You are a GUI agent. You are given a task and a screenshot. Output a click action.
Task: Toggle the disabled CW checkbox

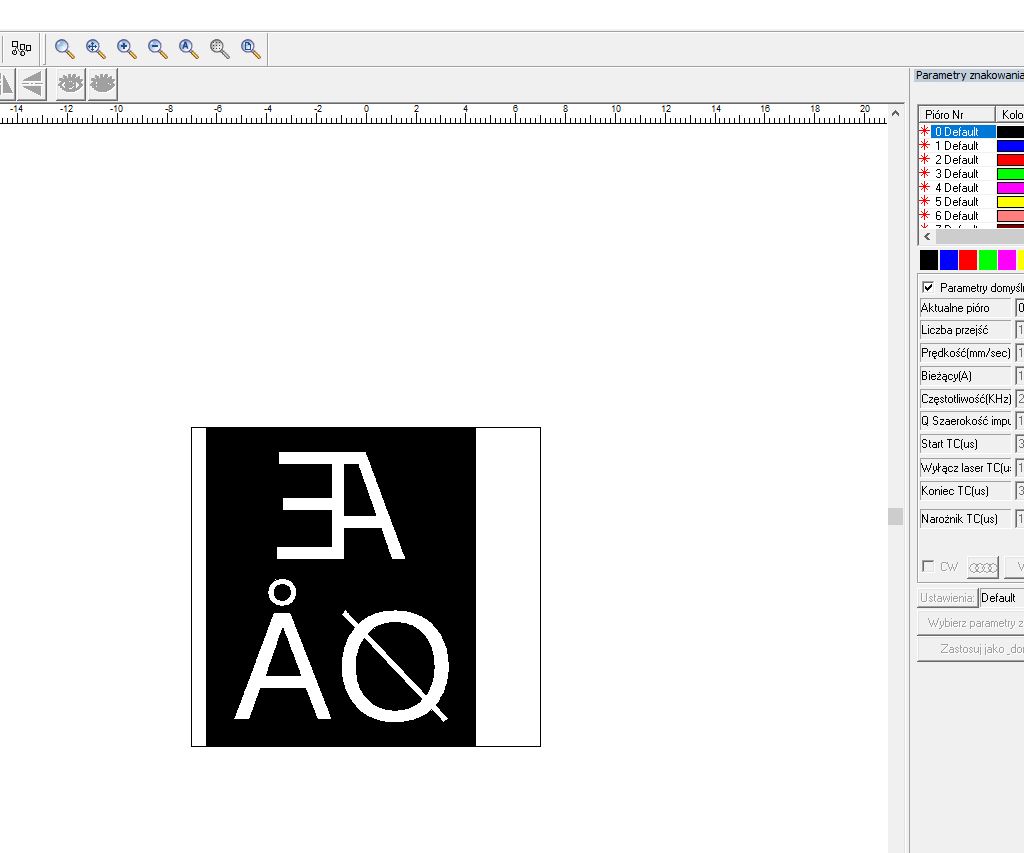click(x=927, y=566)
